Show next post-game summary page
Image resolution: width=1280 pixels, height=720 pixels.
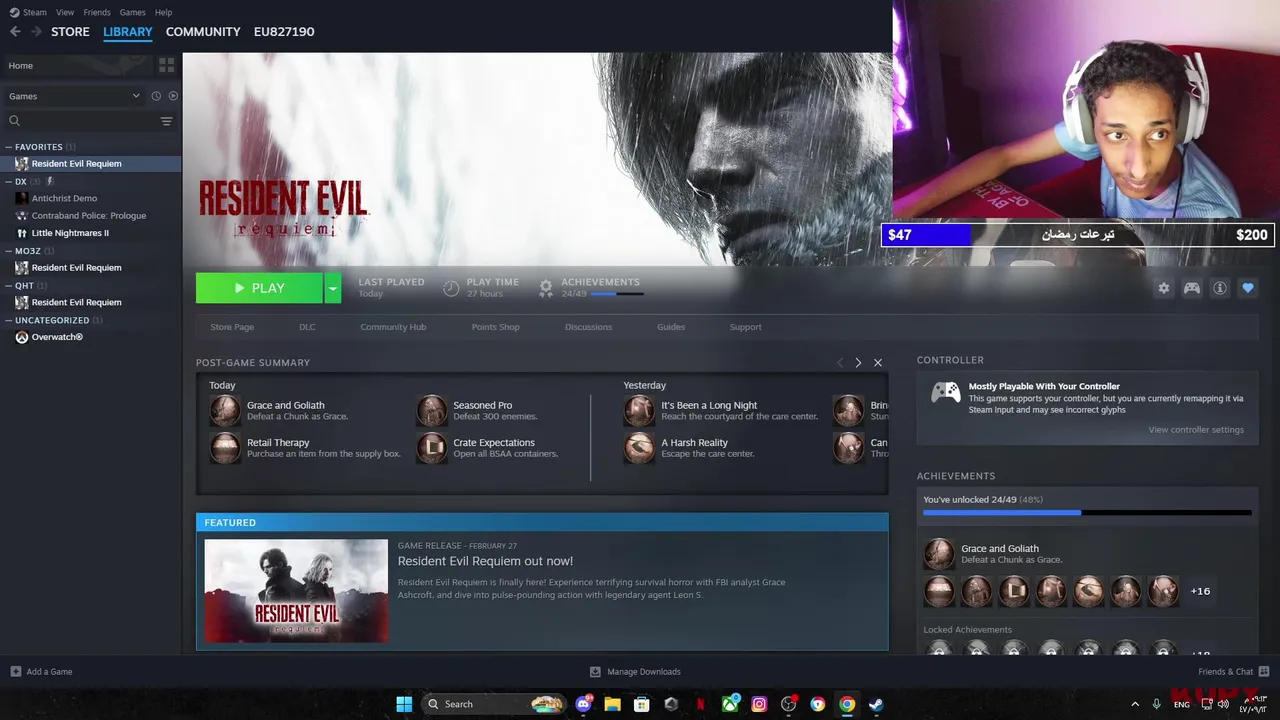coord(858,363)
